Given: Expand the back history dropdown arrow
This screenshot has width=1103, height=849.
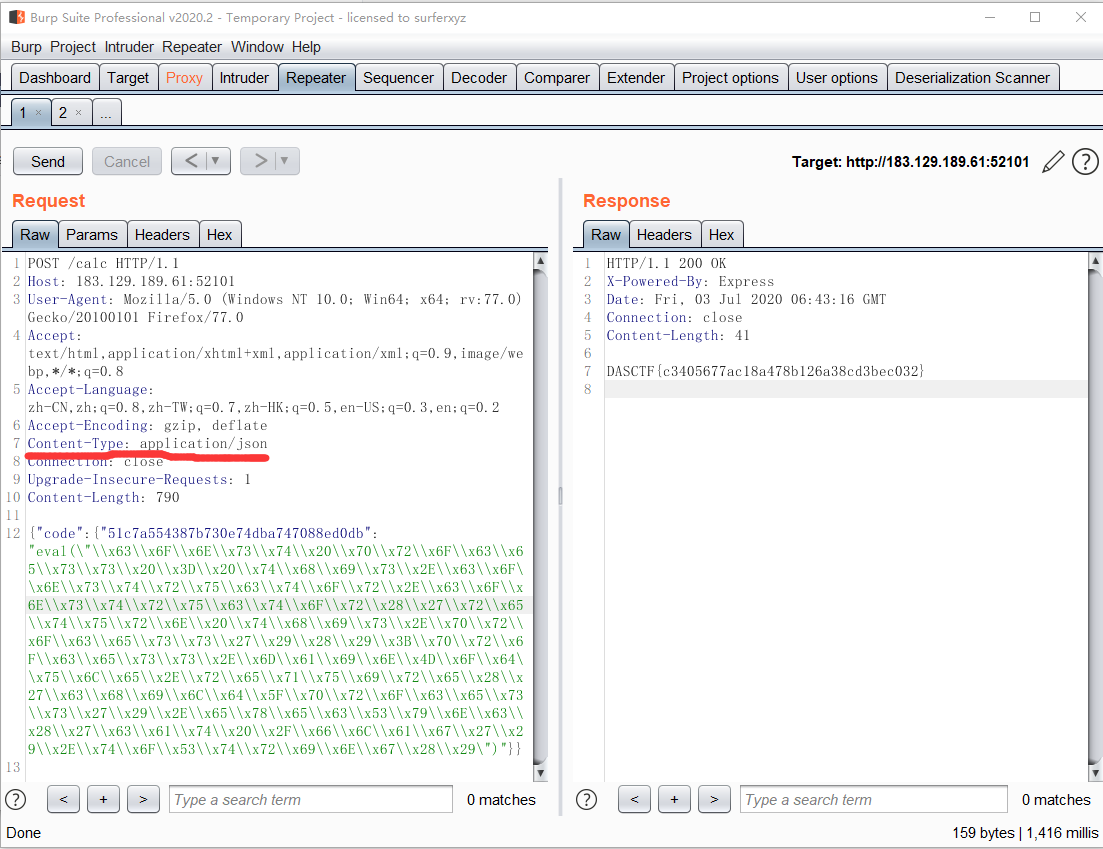Looking at the screenshot, I should tap(215, 161).
